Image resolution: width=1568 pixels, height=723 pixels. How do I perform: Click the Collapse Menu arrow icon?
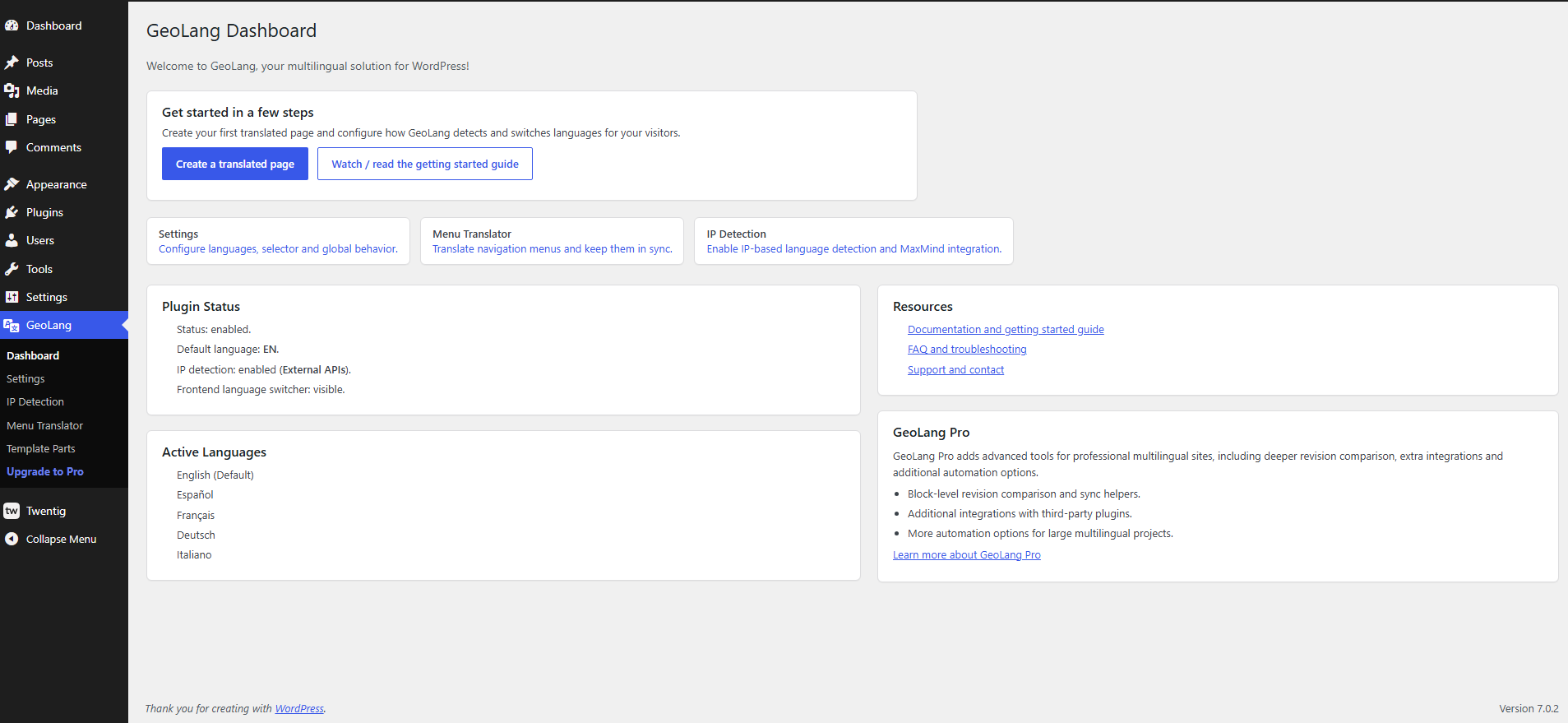click(12, 539)
